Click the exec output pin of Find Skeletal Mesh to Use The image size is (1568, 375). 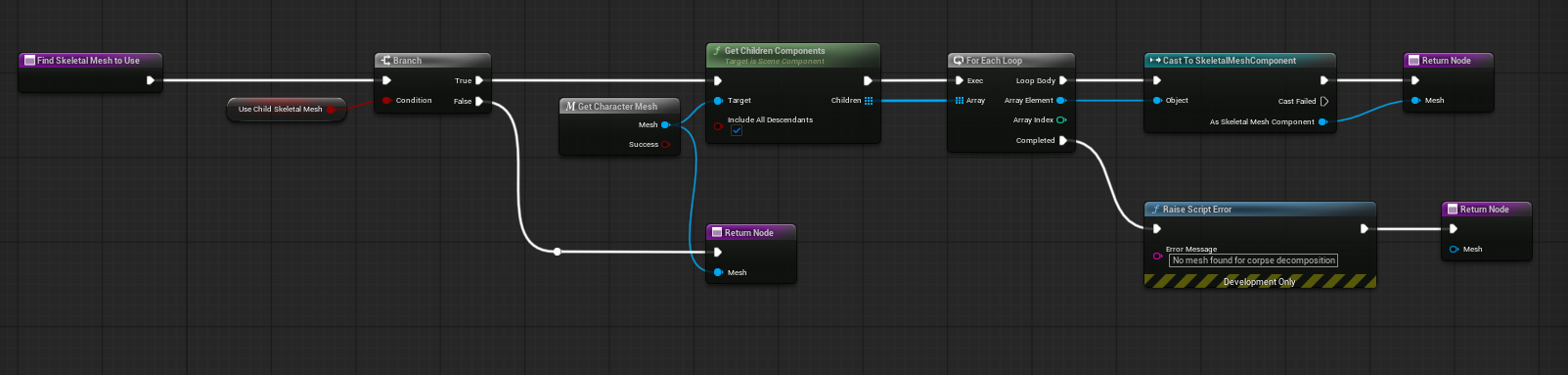pos(151,80)
